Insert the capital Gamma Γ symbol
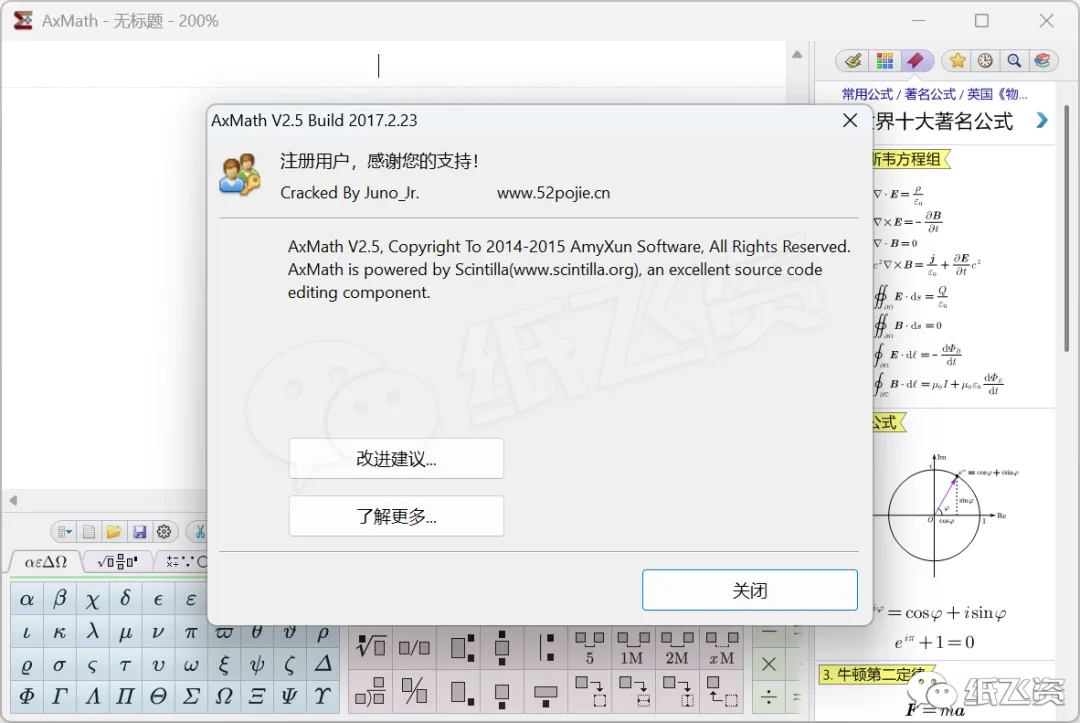The width and height of the screenshot is (1080, 723). tap(60, 696)
